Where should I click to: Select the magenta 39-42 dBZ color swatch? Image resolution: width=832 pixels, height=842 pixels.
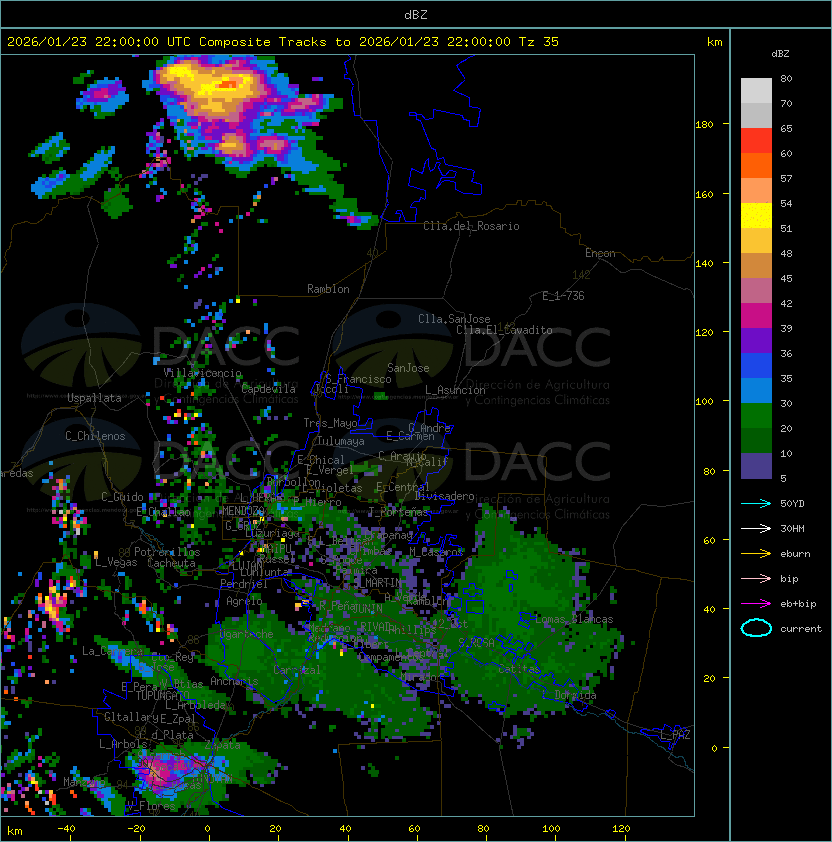click(x=756, y=316)
